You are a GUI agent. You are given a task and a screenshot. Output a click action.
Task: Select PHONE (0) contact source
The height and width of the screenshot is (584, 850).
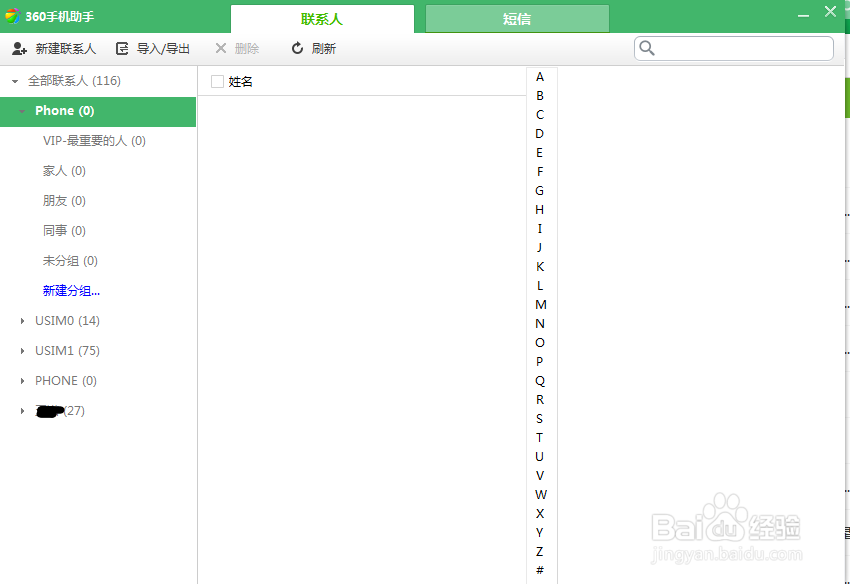pos(66,381)
